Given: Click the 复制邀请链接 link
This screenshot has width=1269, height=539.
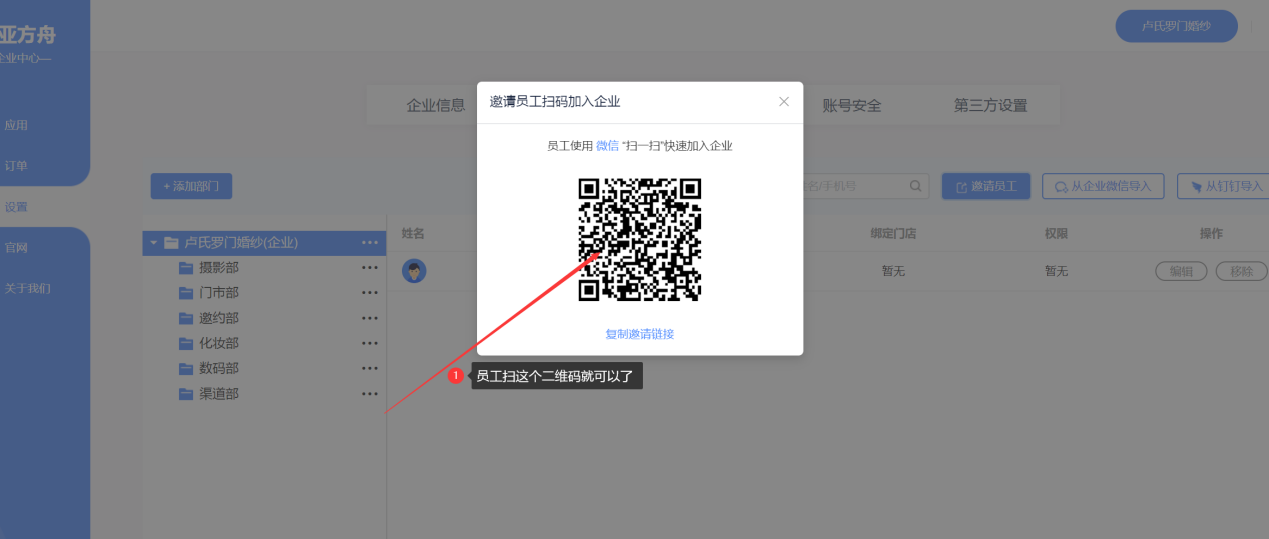Looking at the screenshot, I should tap(640, 334).
